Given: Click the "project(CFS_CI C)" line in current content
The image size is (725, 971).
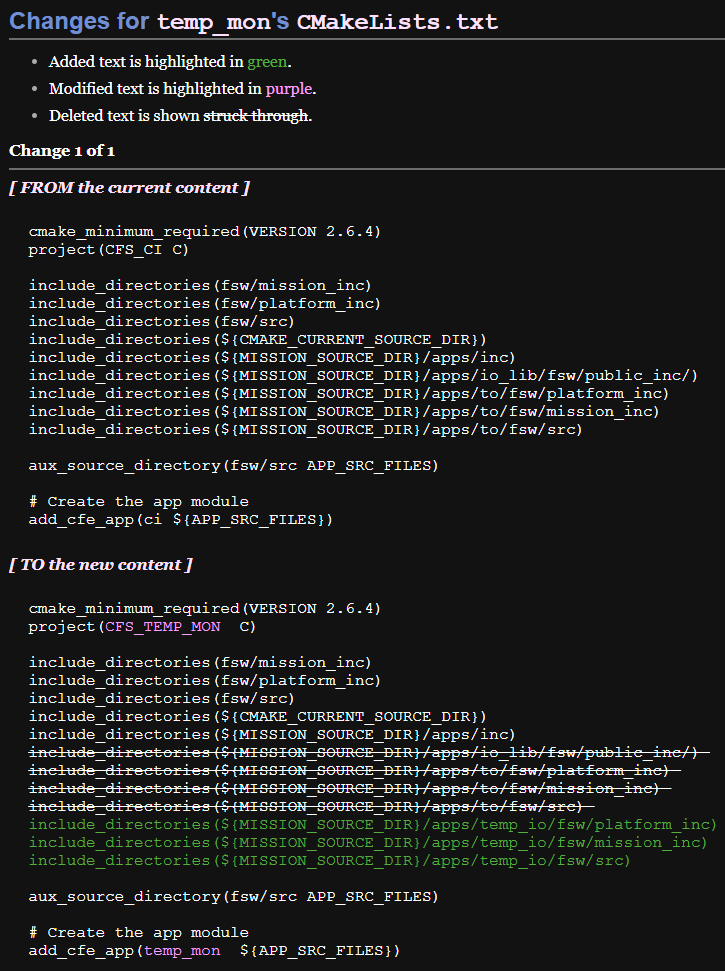Looking at the screenshot, I should (108, 250).
